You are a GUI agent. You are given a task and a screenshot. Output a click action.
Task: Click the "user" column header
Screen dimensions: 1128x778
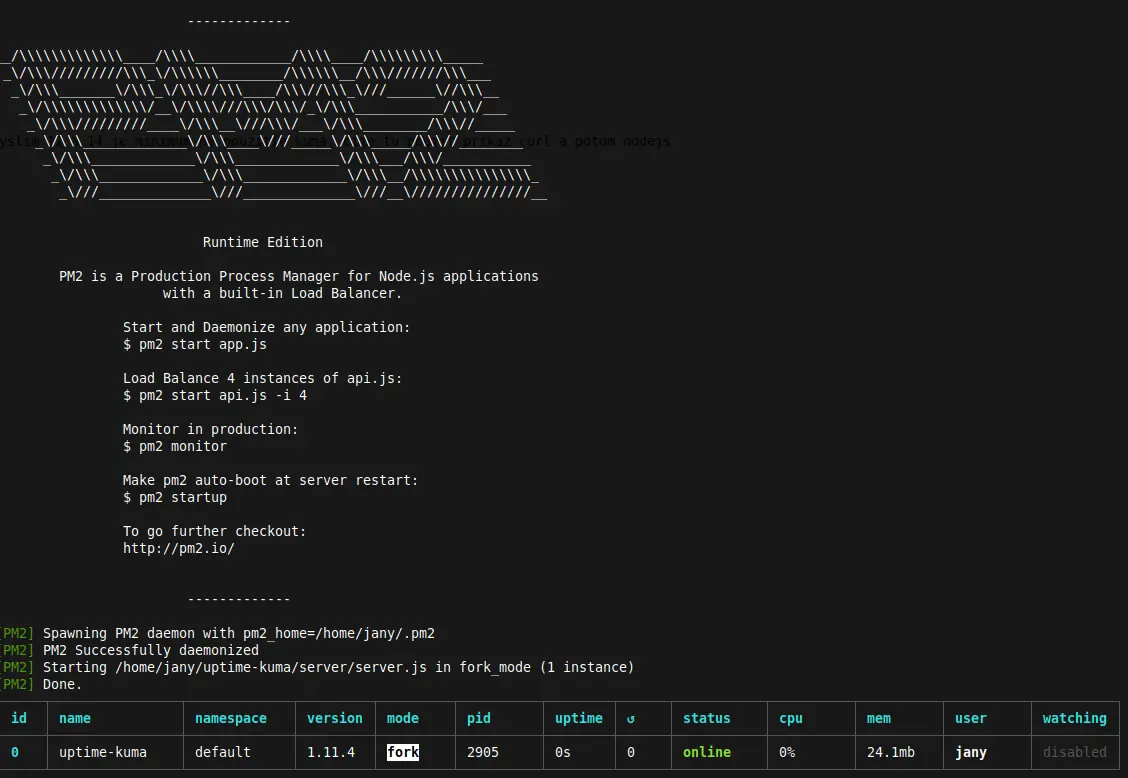[x=970, y=718]
